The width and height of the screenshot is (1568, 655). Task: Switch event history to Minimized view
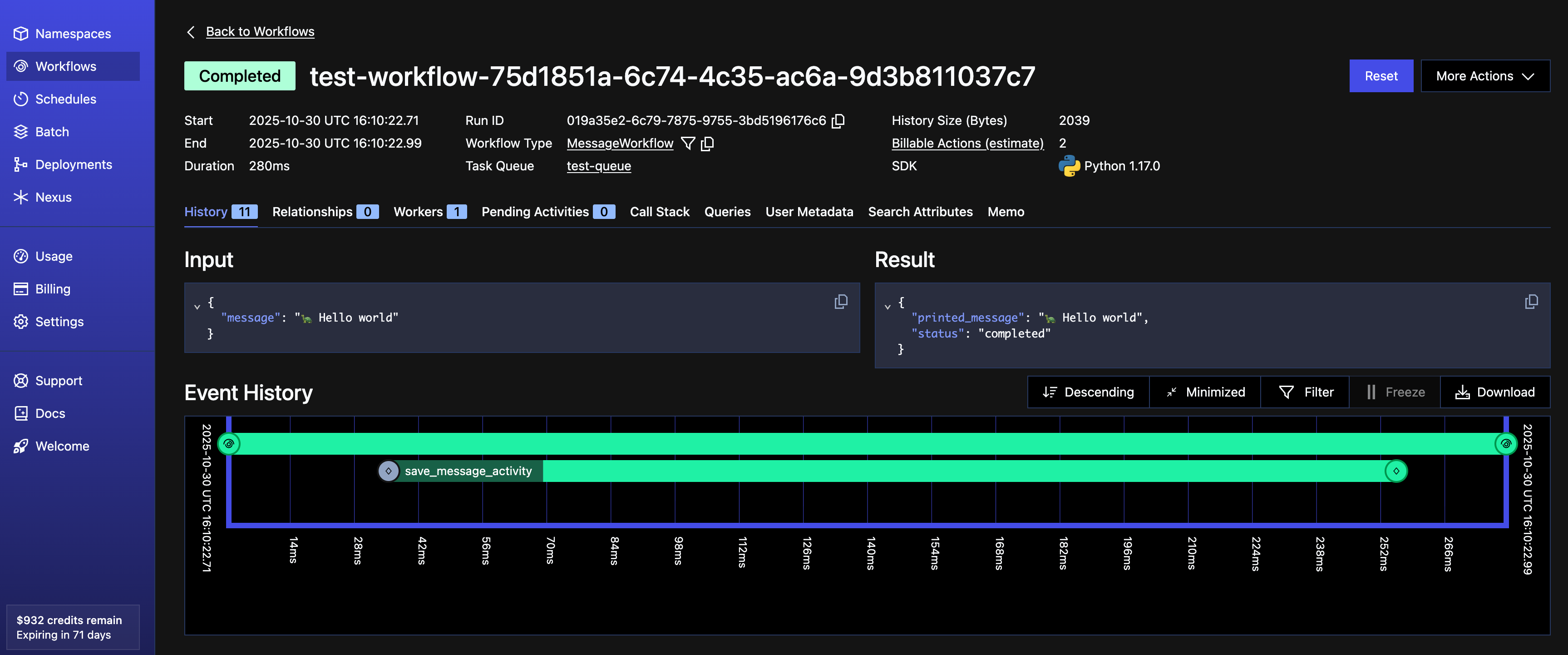[x=1204, y=392]
